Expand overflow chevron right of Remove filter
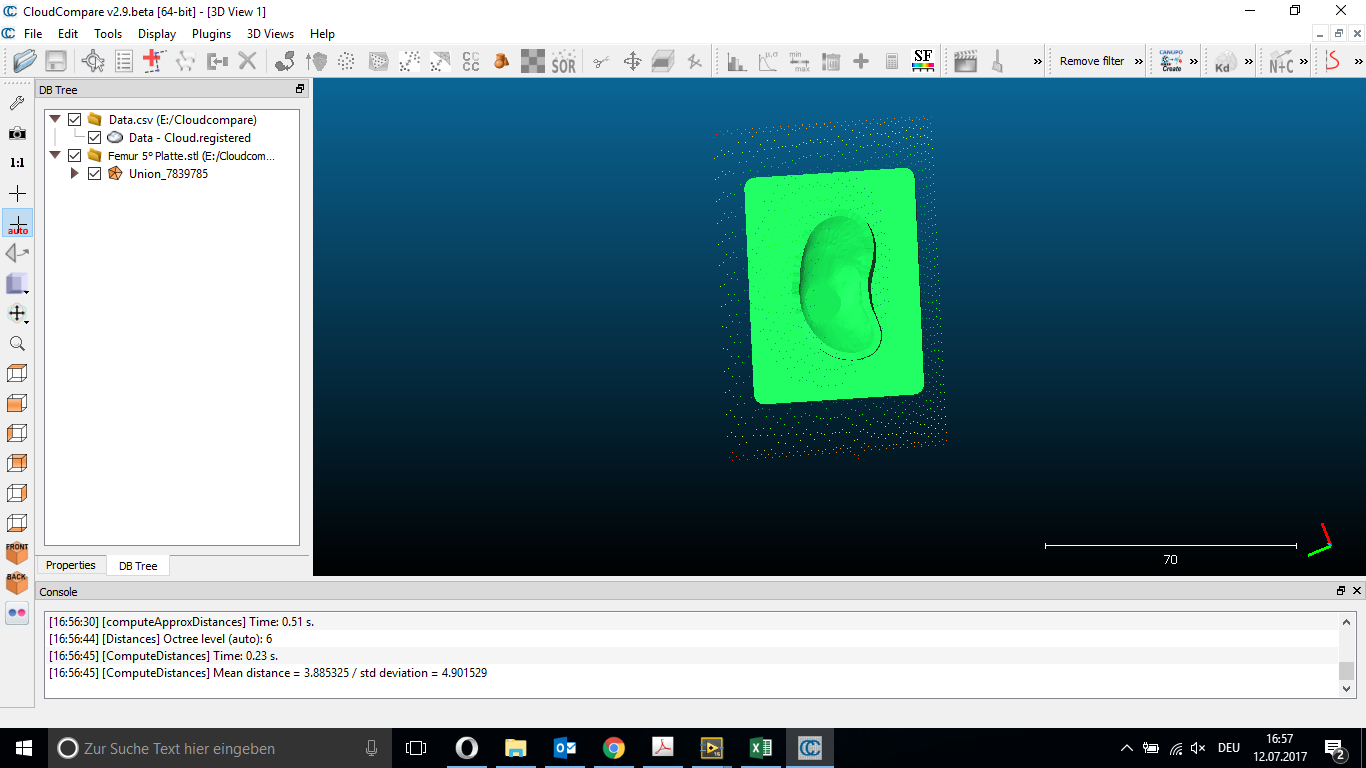Screen dimensions: 1366x768 point(1139,61)
